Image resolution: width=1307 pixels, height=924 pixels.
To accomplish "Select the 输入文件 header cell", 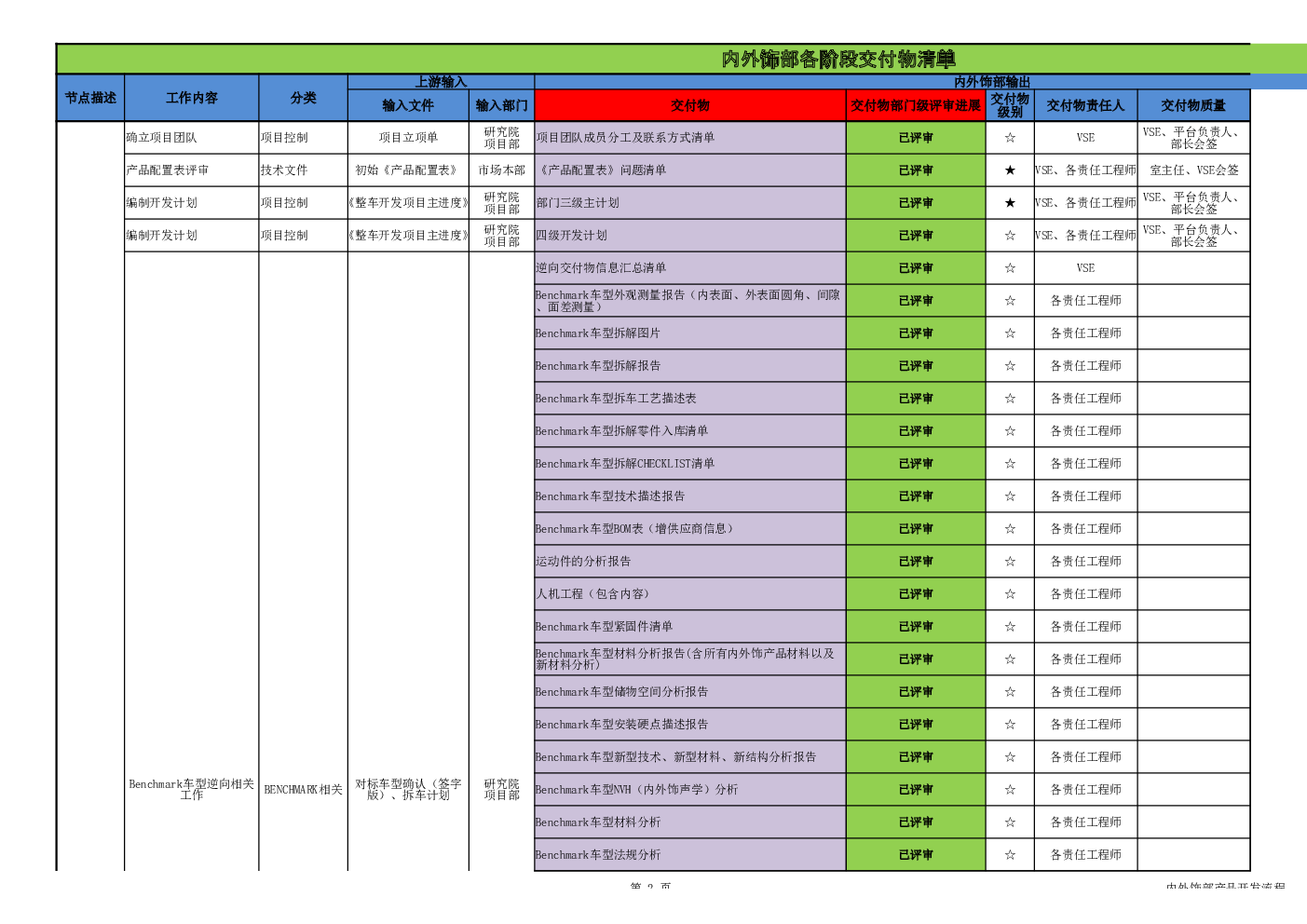I will pyautogui.click(x=408, y=105).
